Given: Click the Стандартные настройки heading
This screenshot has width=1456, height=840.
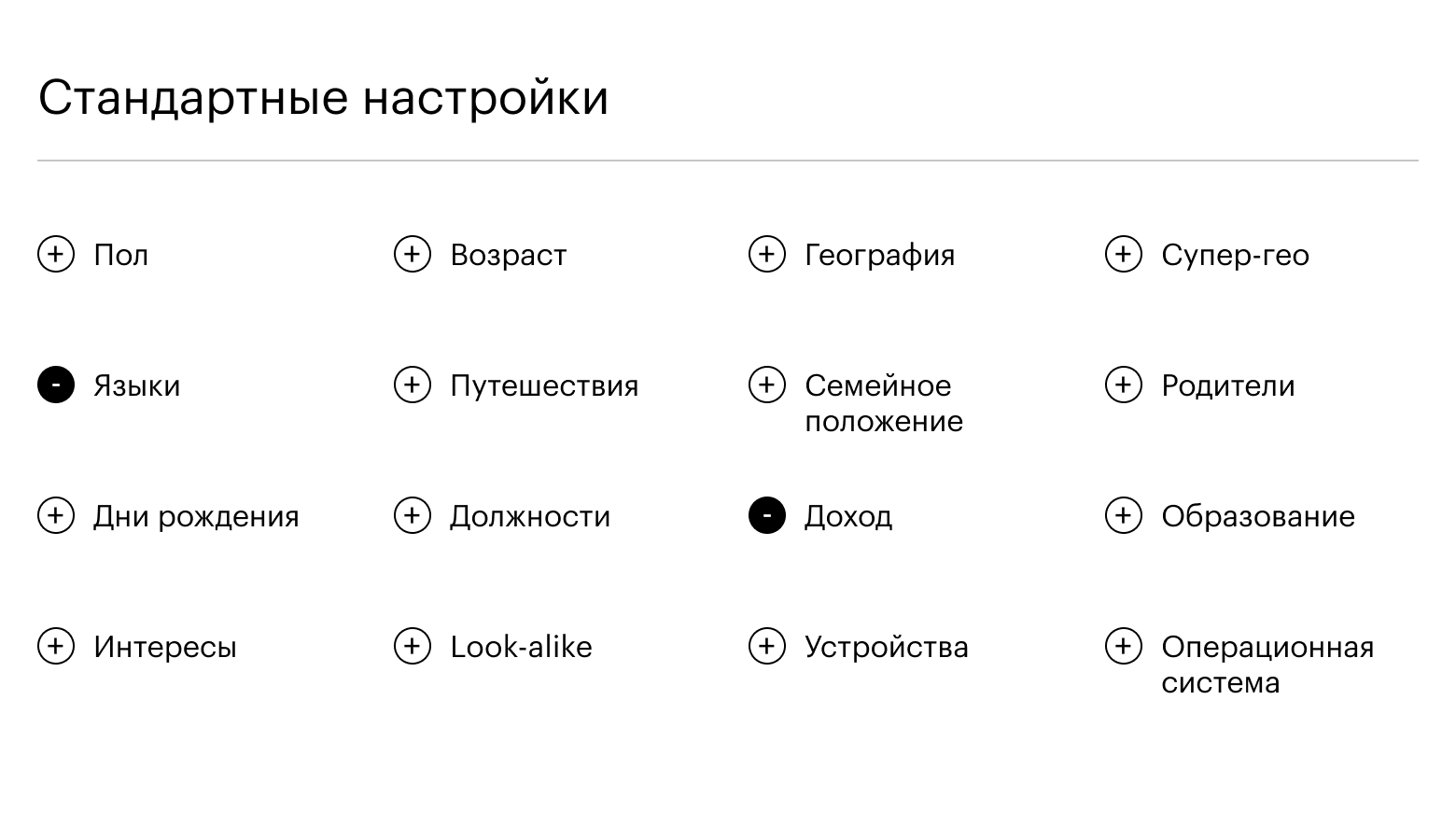Looking at the screenshot, I should (x=323, y=97).
